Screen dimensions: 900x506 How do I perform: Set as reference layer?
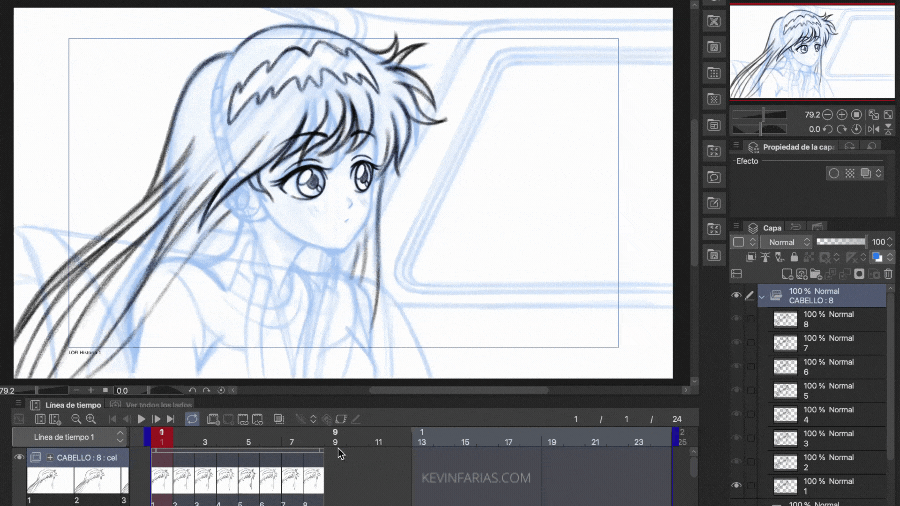pos(765,258)
